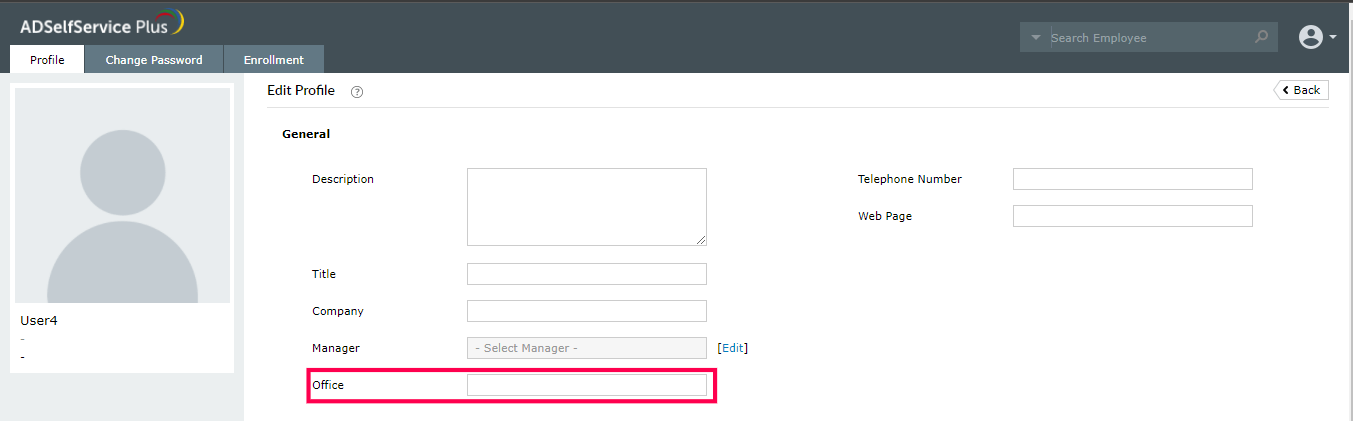Image resolution: width=1353 pixels, height=421 pixels.
Task: Click into the Office field
Action: (x=586, y=385)
